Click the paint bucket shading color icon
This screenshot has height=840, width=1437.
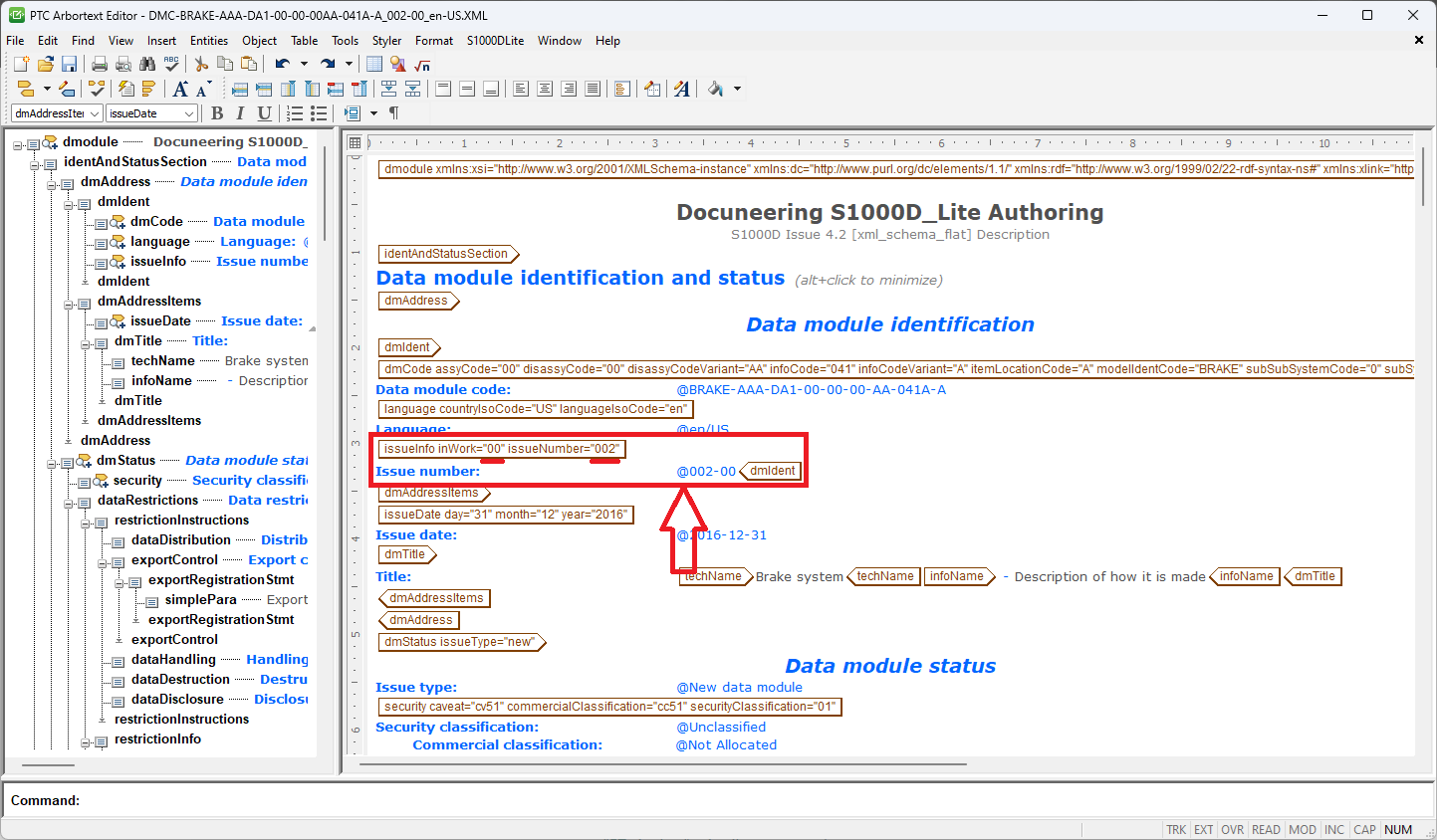click(715, 89)
